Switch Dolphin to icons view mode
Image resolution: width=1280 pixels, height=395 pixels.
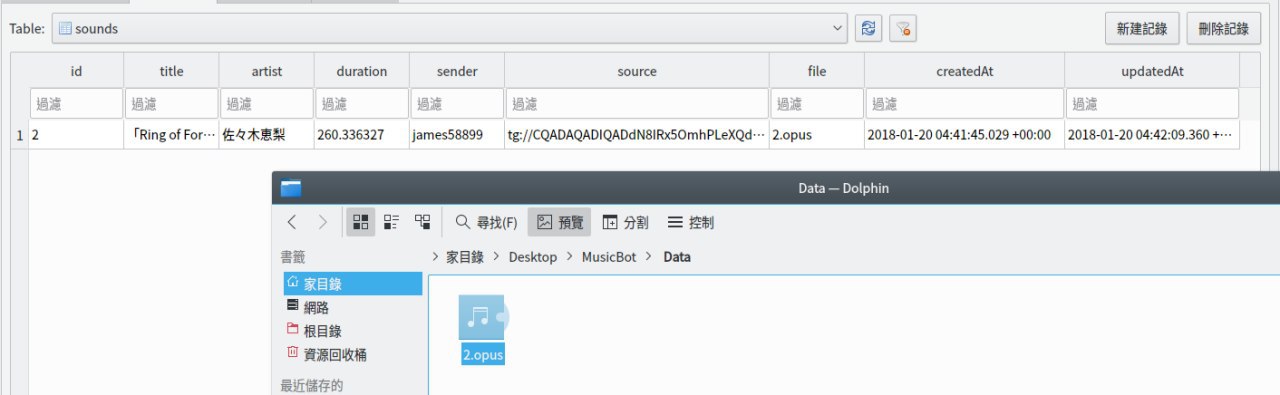click(x=361, y=222)
